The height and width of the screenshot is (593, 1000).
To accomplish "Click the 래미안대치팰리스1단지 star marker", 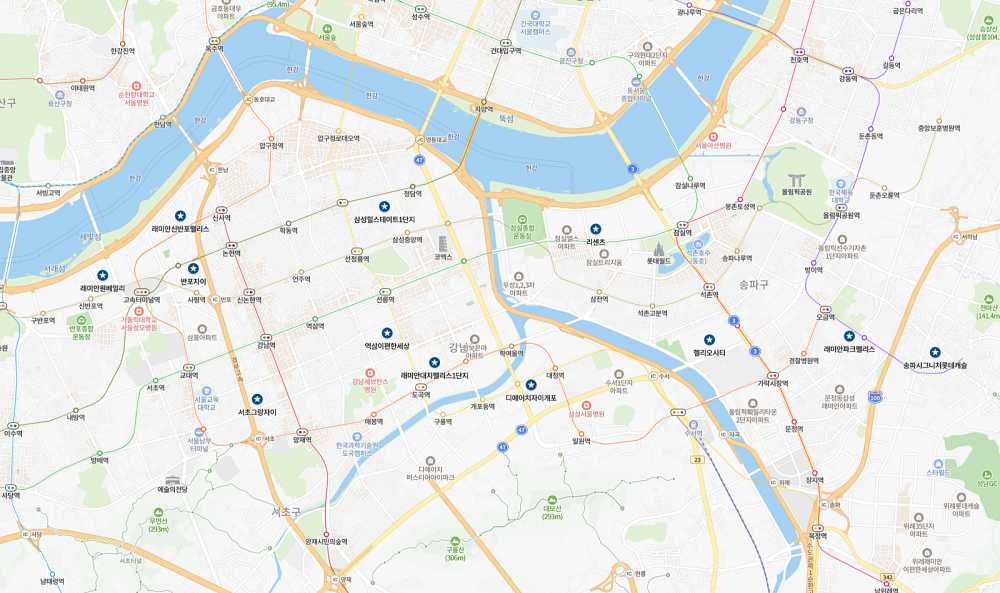I will pyautogui.click(x=434, y=362).
